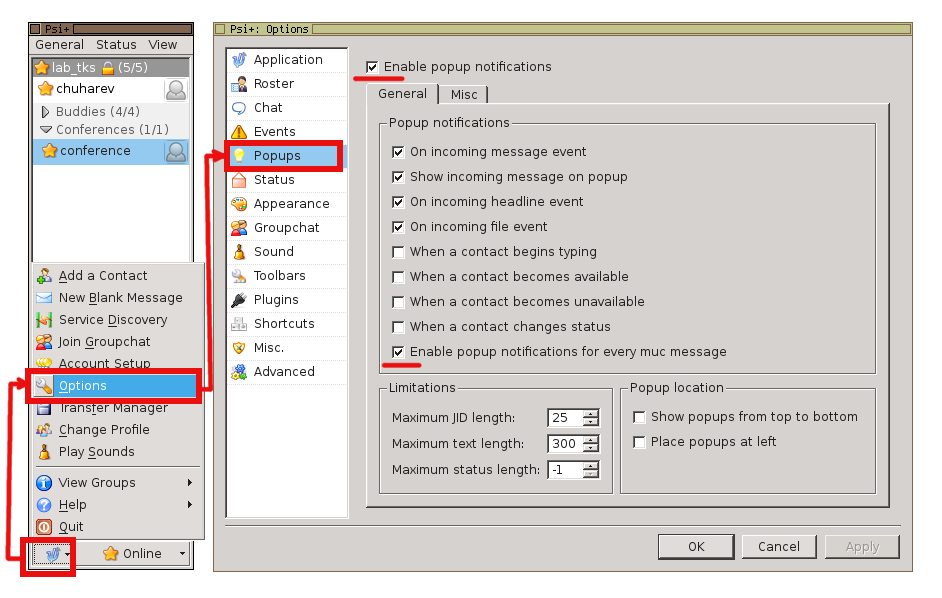This screenshot has width=942, height=598.
Task: Open the Plugins plug icon category
Action: coord(239,300)
